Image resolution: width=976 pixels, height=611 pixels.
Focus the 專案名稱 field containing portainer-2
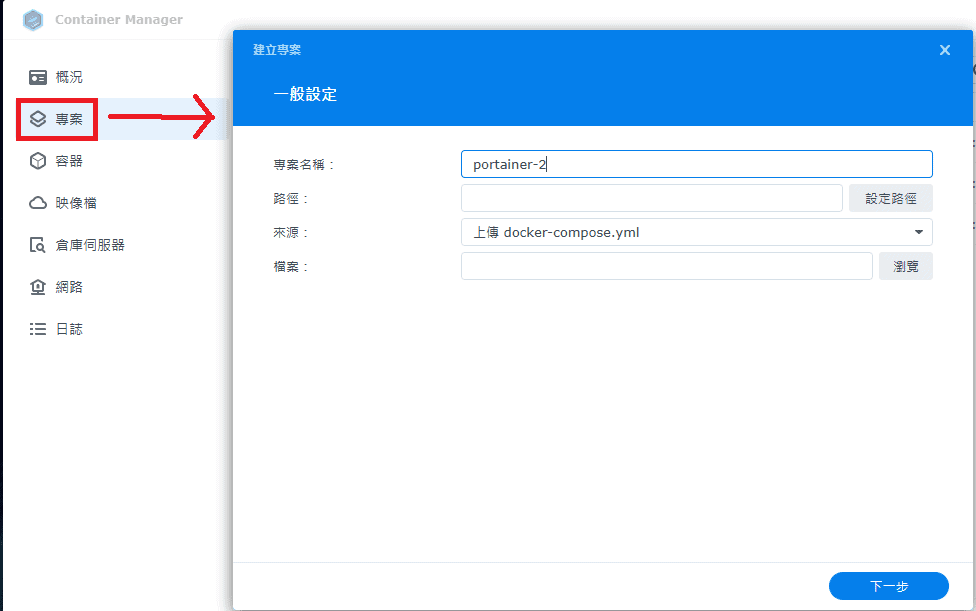696,164
